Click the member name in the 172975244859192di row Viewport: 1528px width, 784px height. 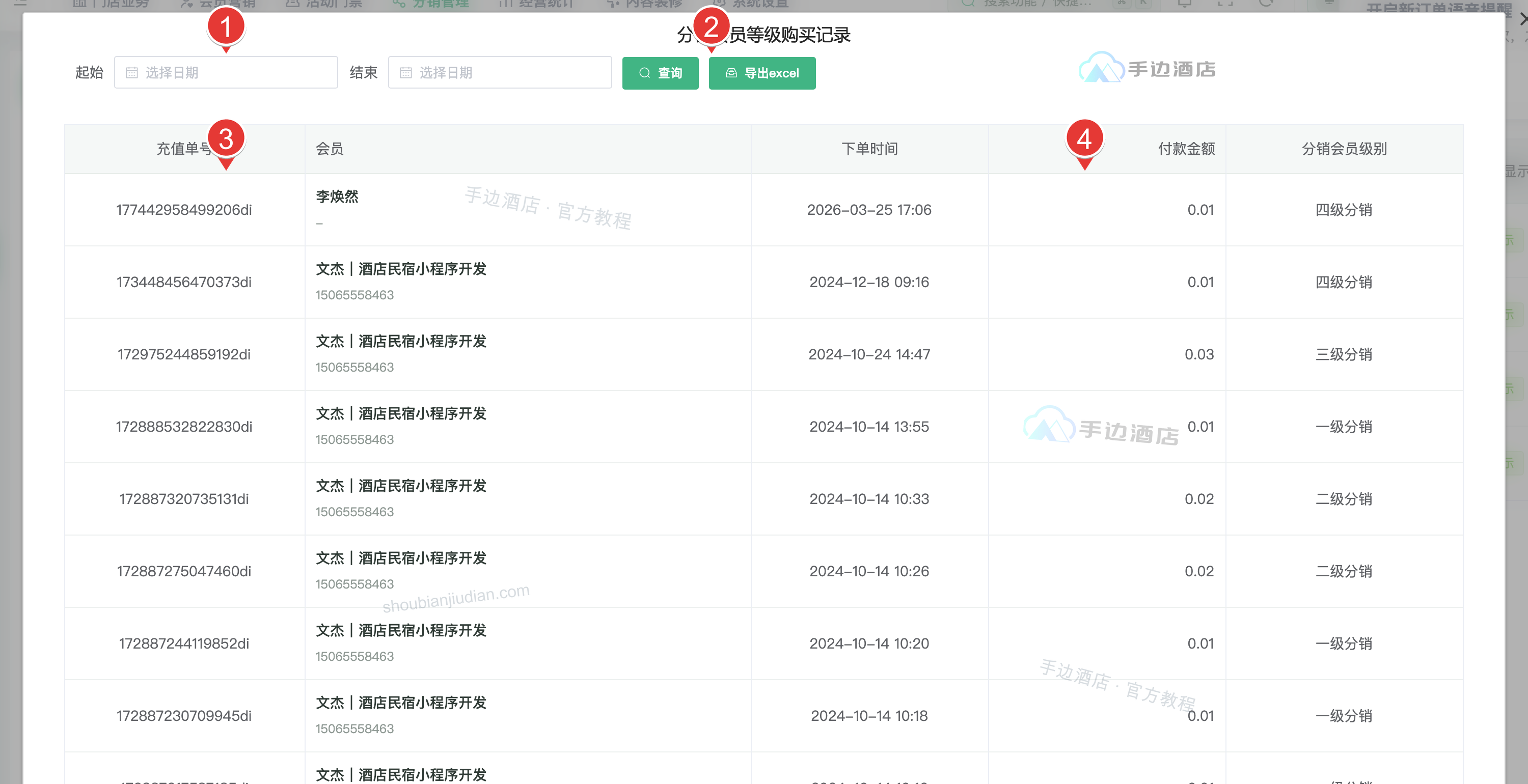[401, 341]
